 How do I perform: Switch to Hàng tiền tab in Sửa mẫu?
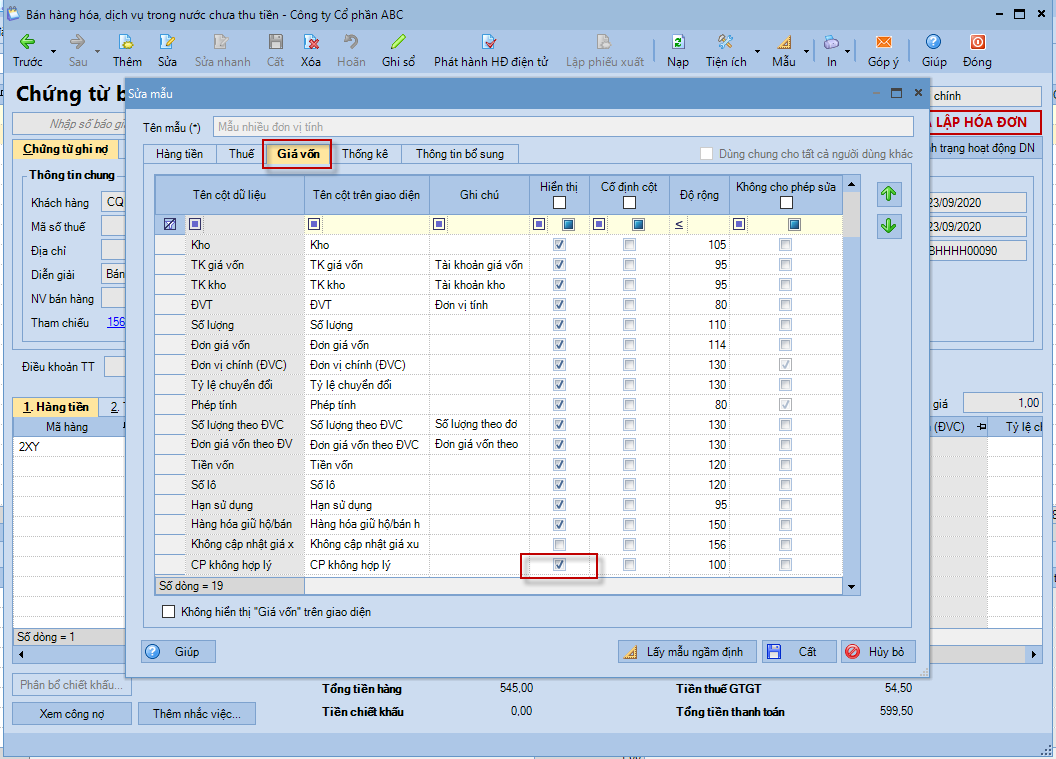(x=179, y=154)
